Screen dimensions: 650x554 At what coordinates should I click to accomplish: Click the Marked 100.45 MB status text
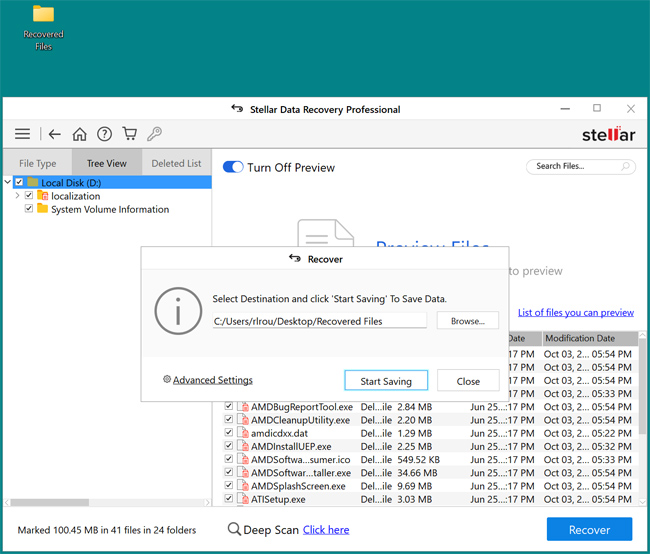(107, 530)
